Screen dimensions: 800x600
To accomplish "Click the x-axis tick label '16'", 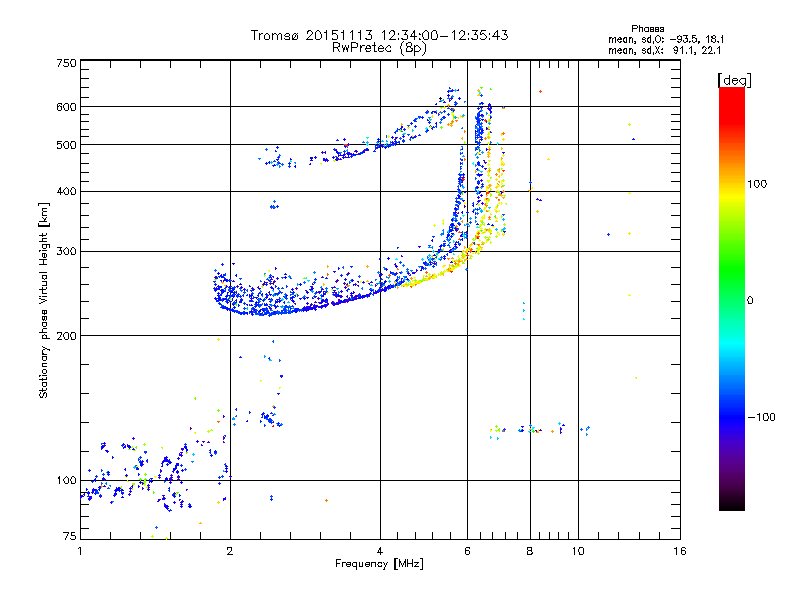I will pos(680,551).
